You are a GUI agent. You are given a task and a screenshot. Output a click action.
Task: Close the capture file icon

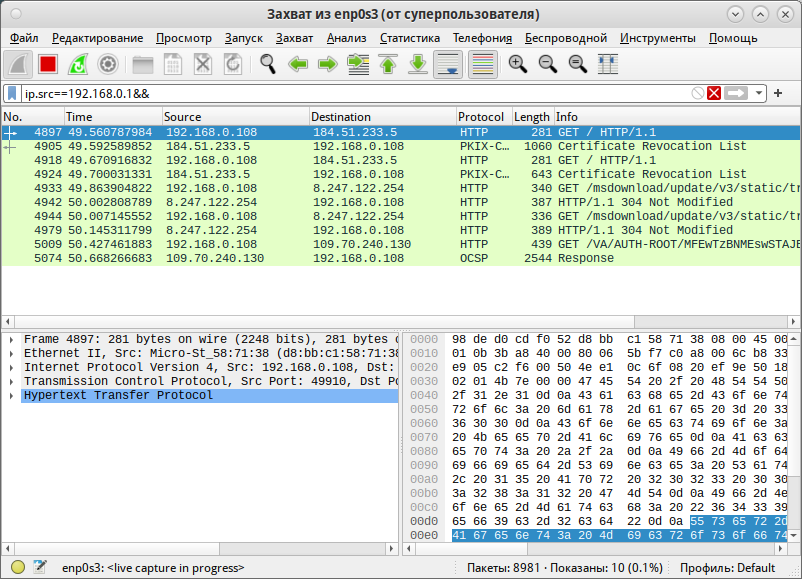203,64
